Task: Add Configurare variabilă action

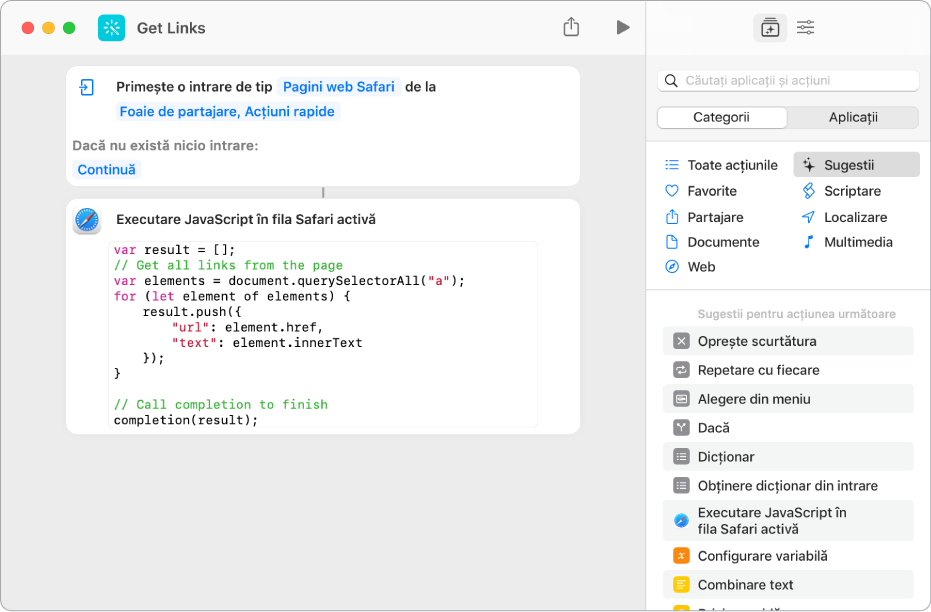Action: [788, 556]
